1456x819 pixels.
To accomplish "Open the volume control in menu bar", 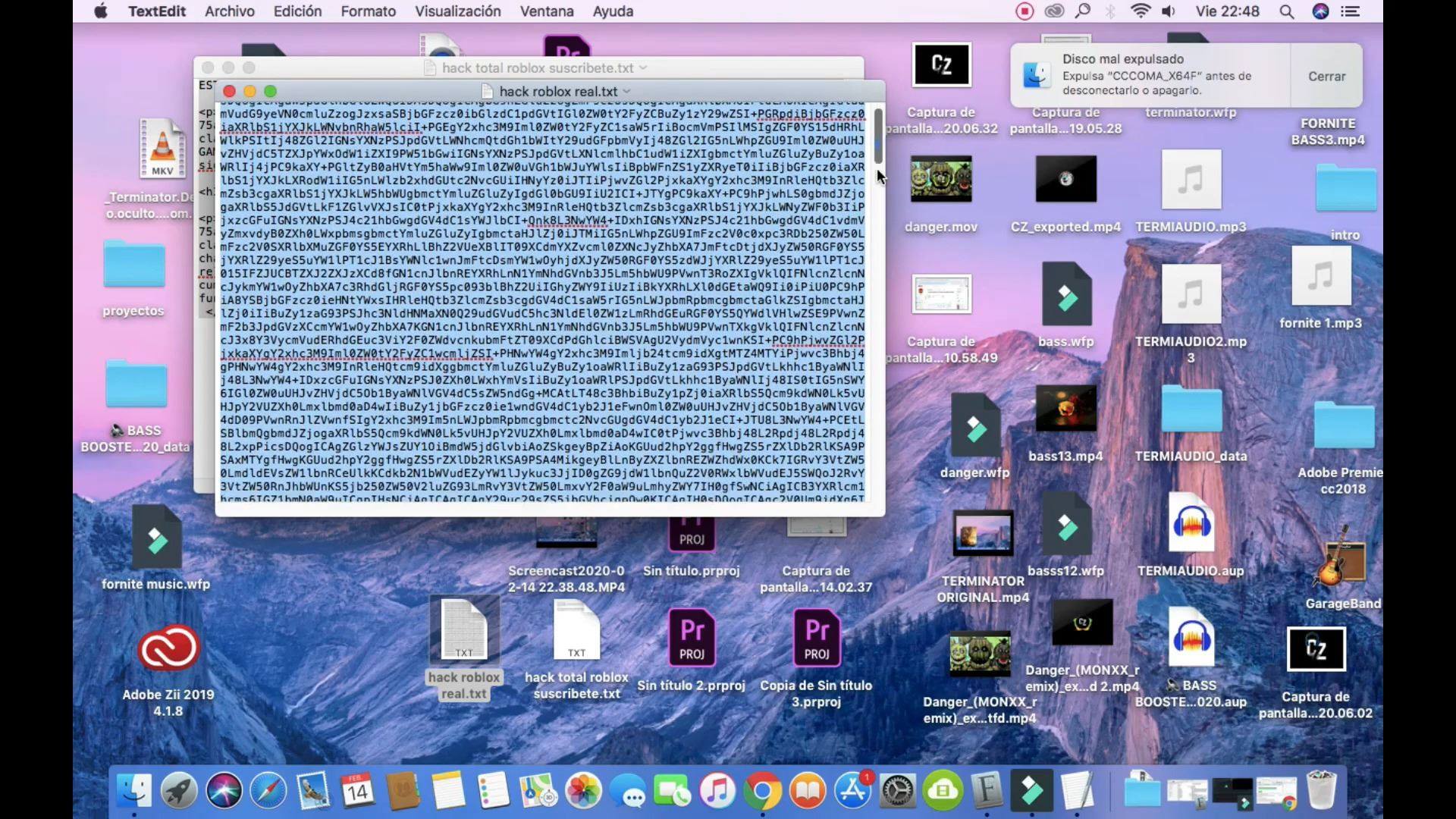I will click(x=1169, y=11).
